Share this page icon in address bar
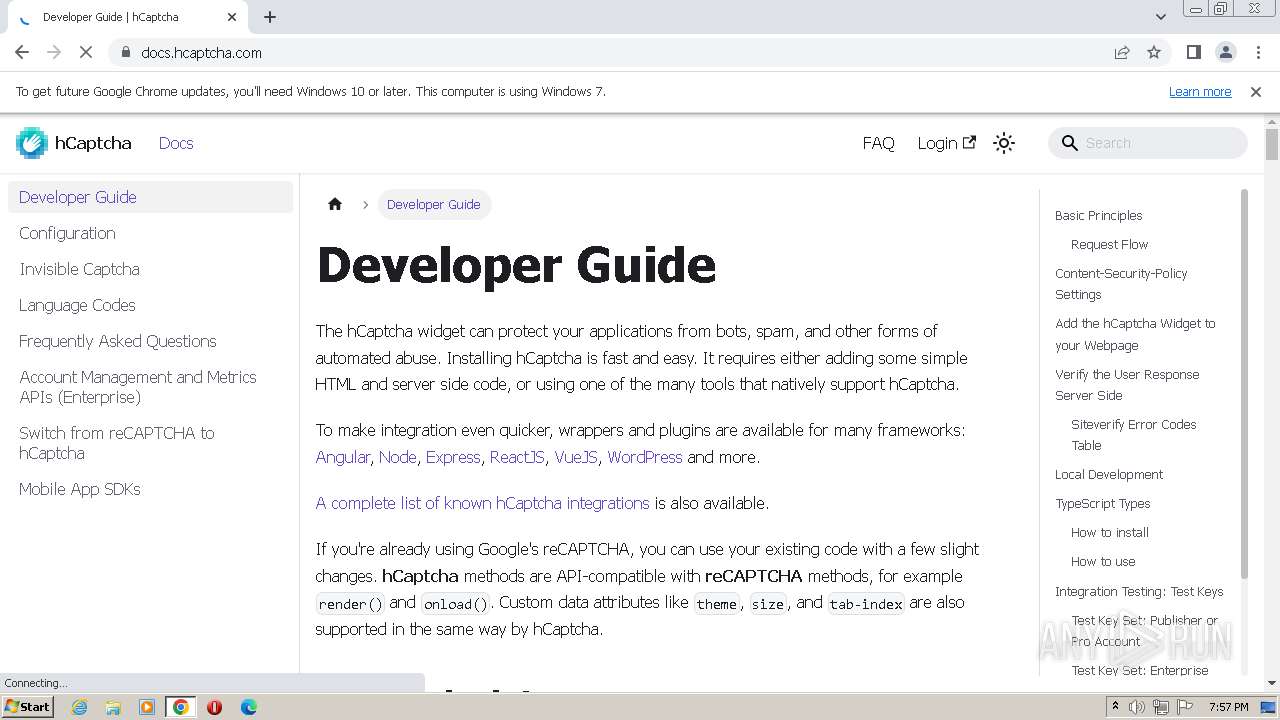Image resolution: width=1280 pixels, height=720 pixels. click(1122, 52)
